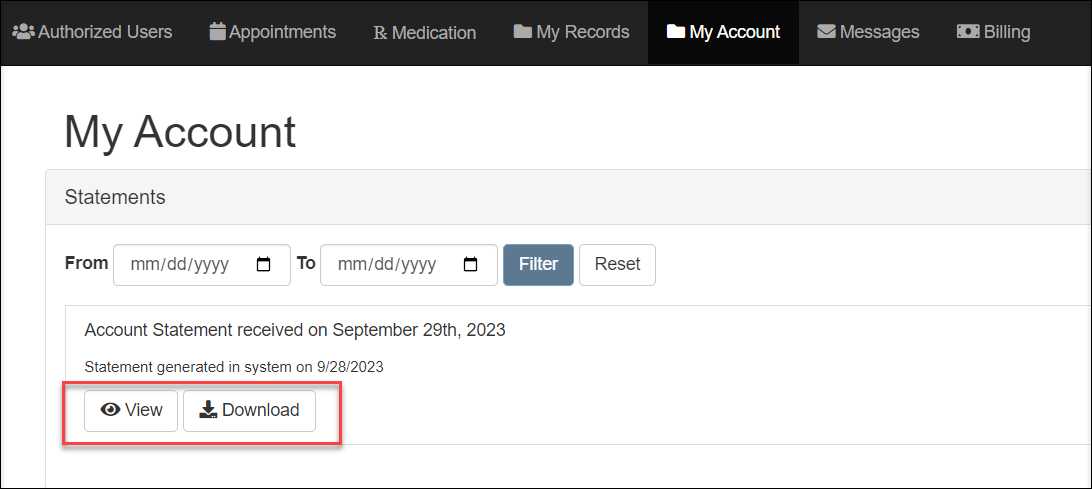Open the Appointments tab
1092x489 pixels.
[273, 32]
